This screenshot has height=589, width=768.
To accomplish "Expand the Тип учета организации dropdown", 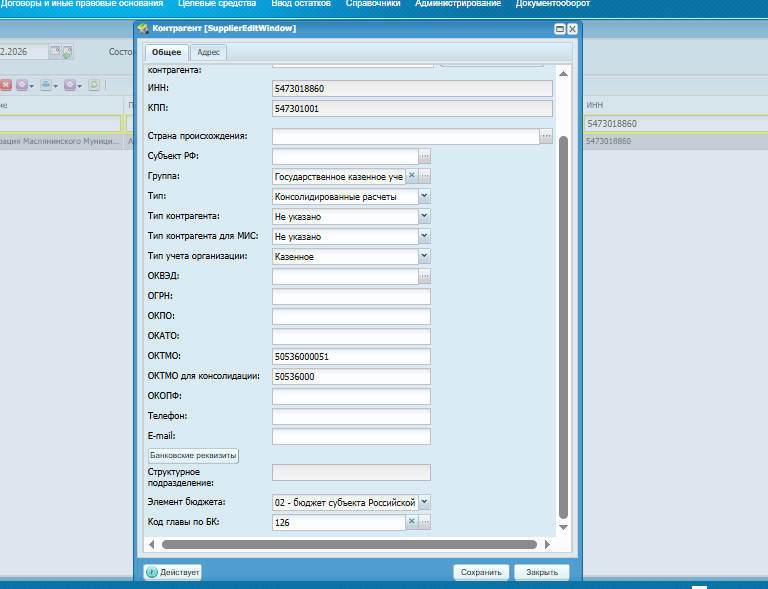I will 425,256.
